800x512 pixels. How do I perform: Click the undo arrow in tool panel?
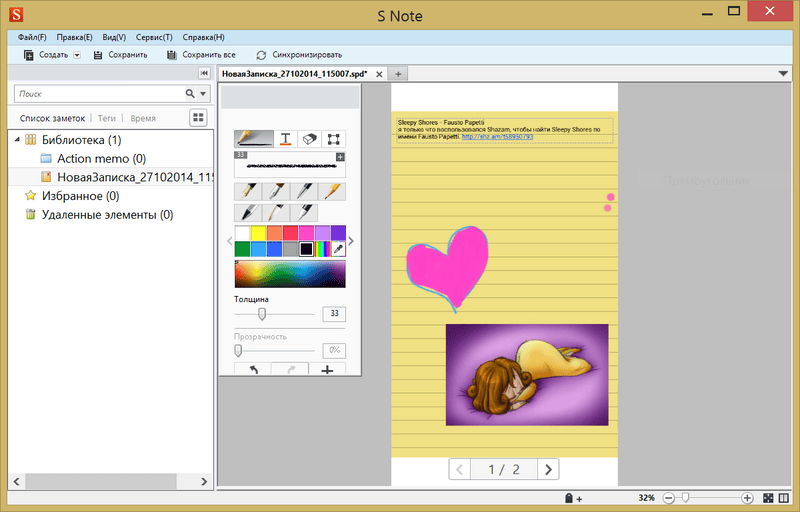tap(253, 370)
